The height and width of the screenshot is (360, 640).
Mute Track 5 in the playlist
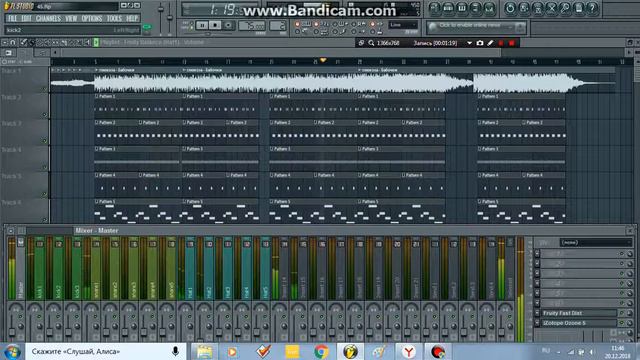click(x=45, y=194)
